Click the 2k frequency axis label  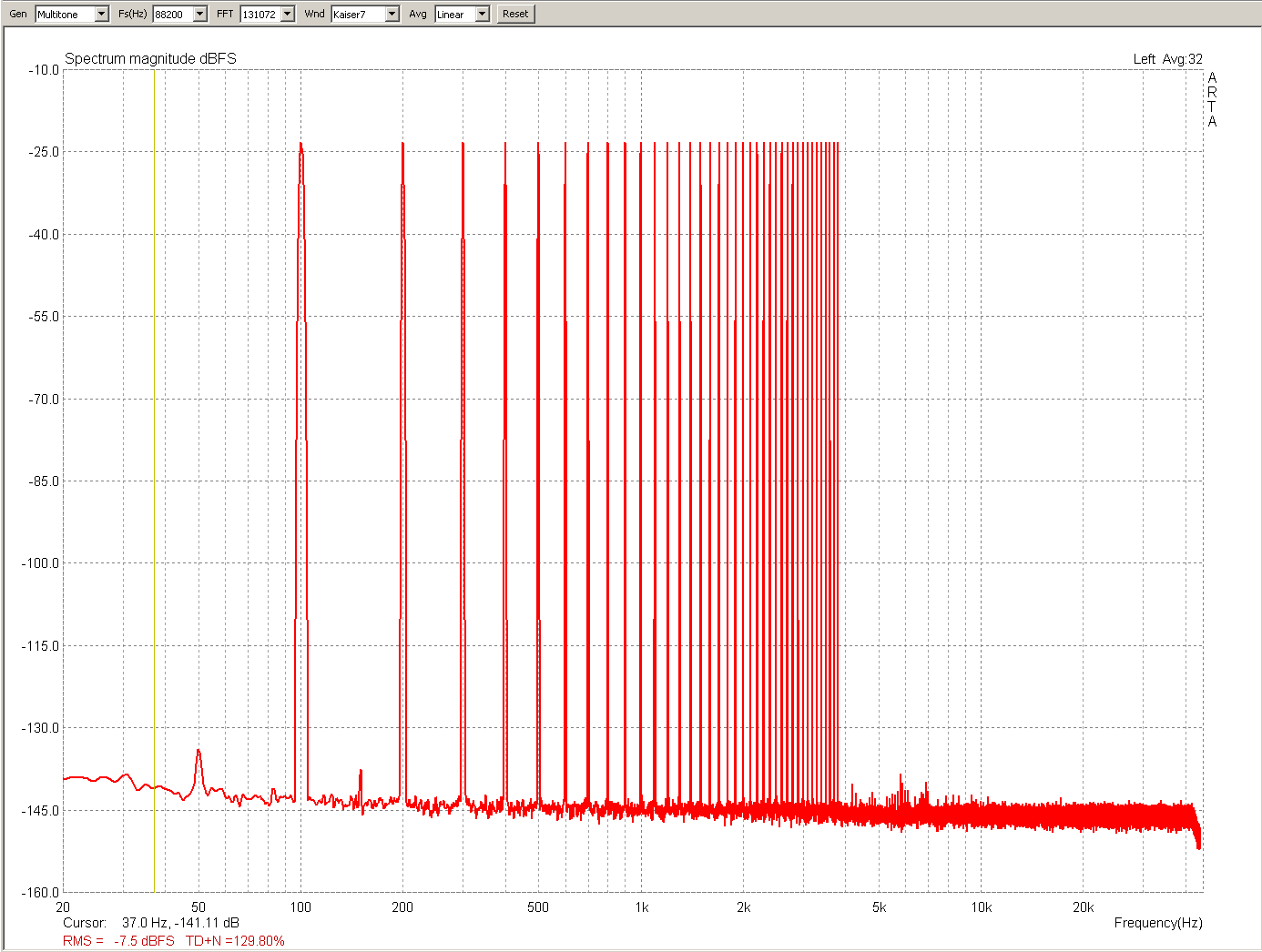(744, 907)
